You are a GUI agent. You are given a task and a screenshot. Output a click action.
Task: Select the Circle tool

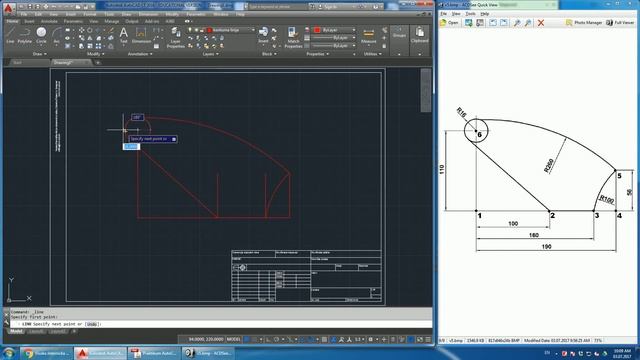(41, 35)
